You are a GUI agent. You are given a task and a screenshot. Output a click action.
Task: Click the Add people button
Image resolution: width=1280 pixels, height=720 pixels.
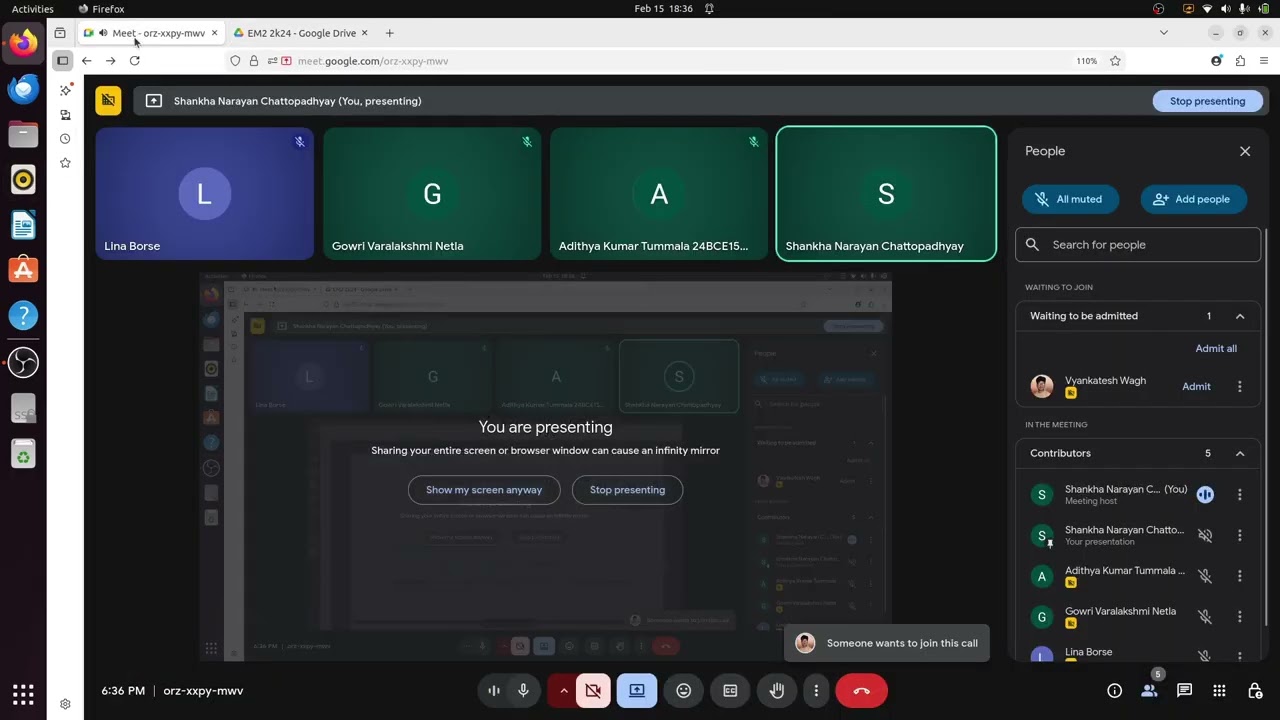1193,199
